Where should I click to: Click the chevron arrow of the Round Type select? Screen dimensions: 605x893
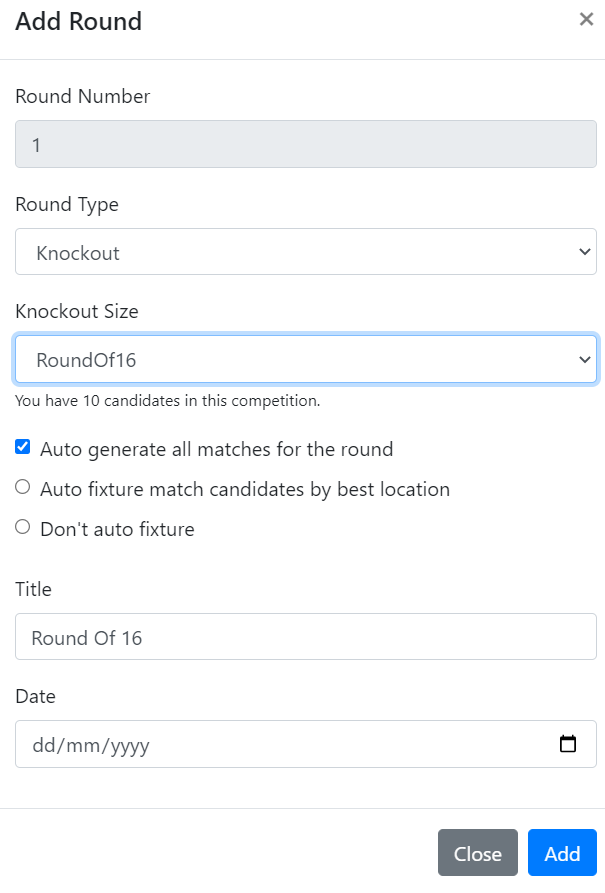point(584,252)
